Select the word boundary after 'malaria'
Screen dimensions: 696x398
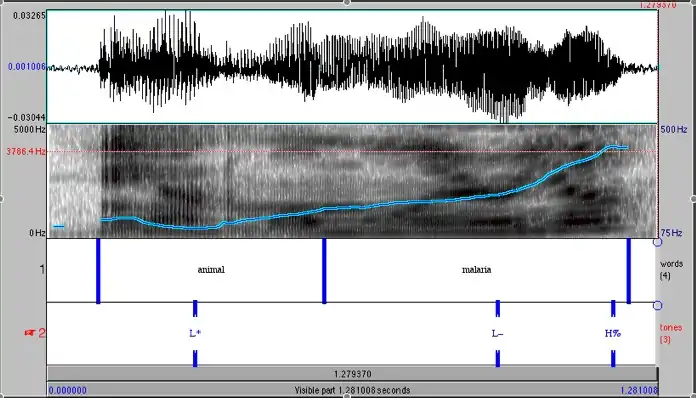click(629, 271)
